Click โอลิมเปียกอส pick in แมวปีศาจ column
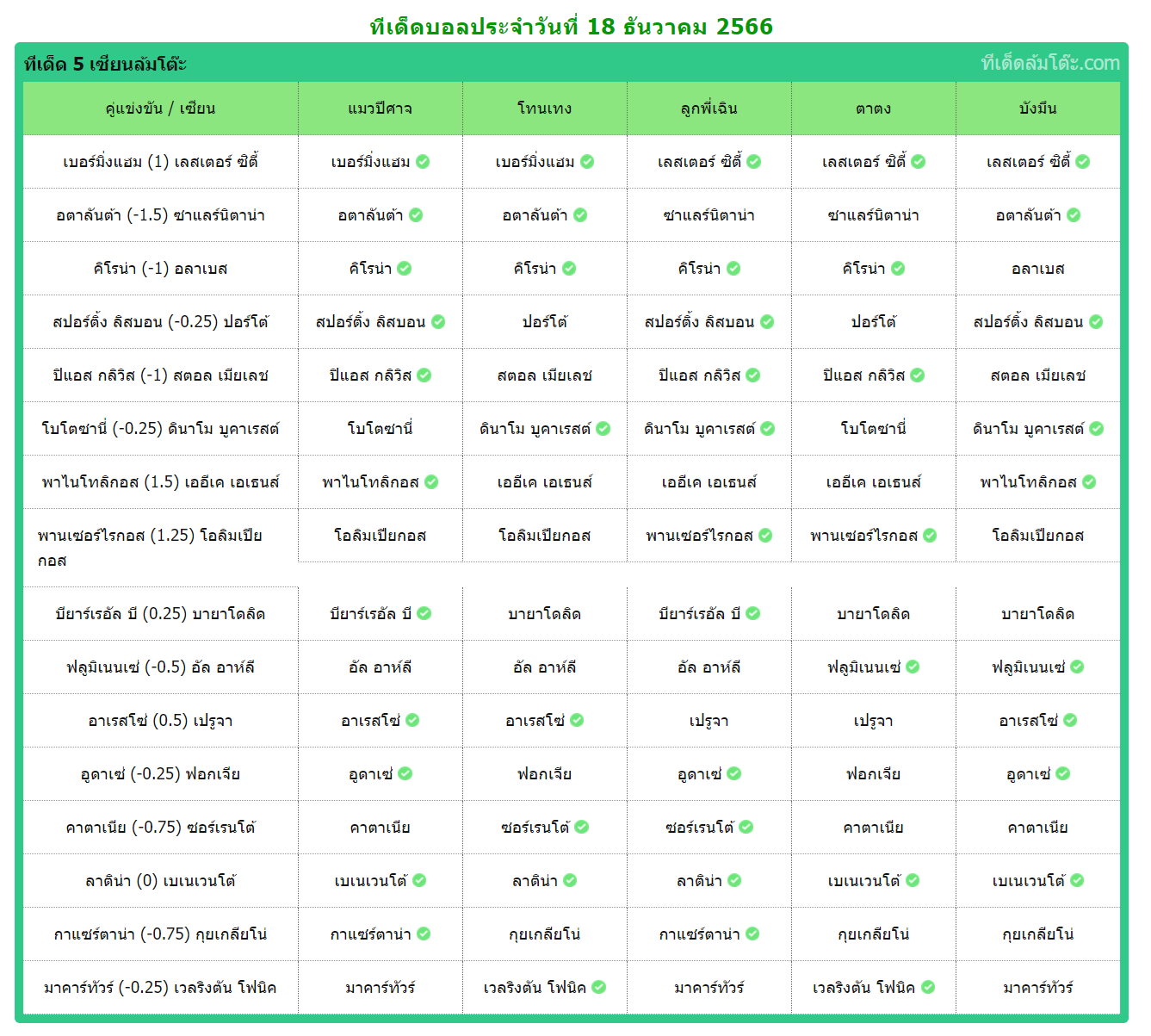Image resolution: width=1151 pixels, height=1036 pixels. click(x=381, y=536)
